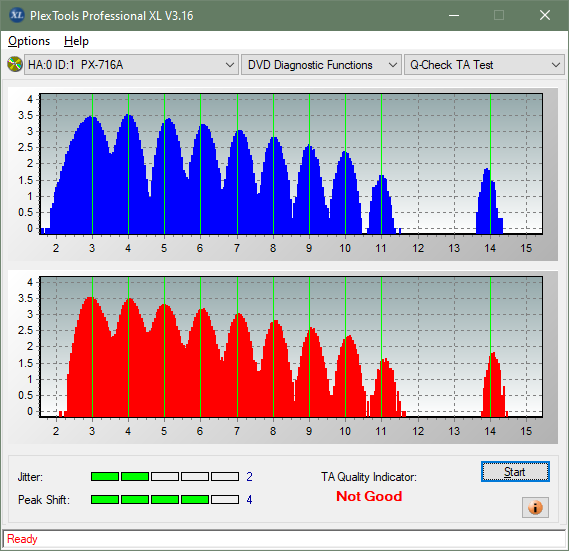This screenshot has height=551, width=569.
Task: Click the disabled maximize window icon
Action: 499,15
